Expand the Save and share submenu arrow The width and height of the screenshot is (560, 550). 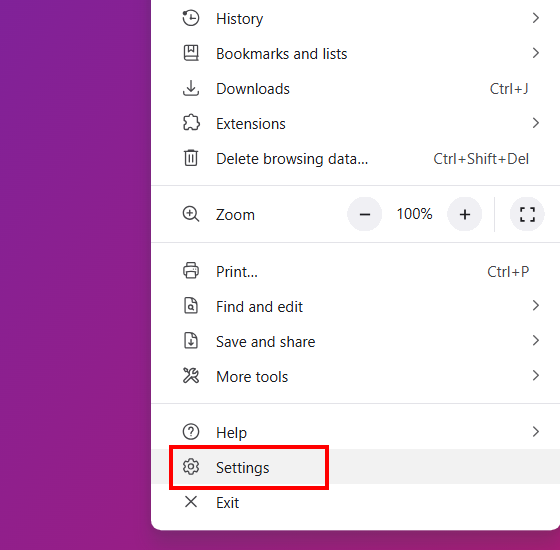tap(535, 340)
